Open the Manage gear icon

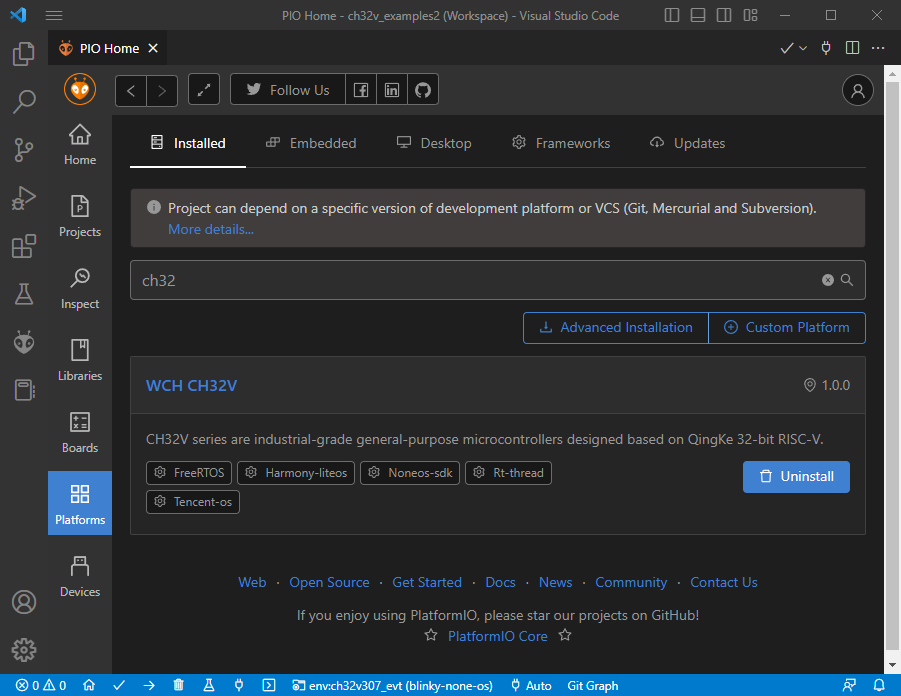click(x=24, y=650)
